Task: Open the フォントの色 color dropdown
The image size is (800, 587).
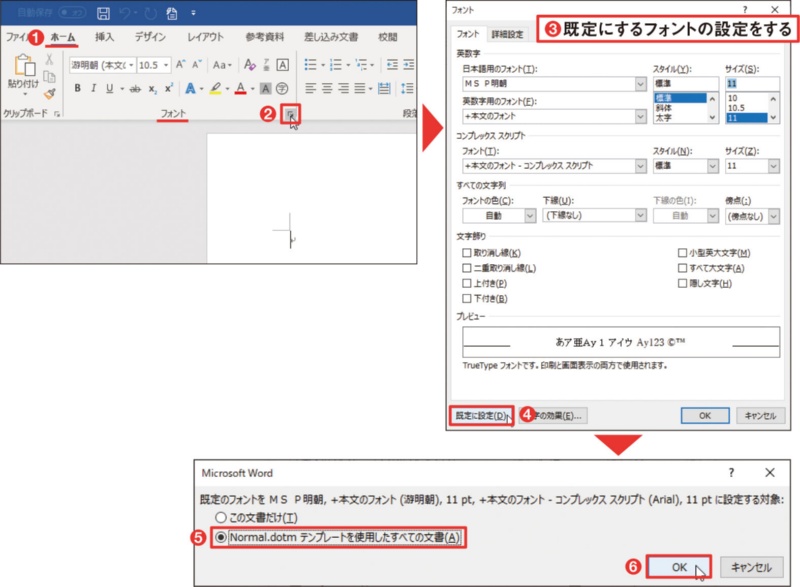Action: point(530,215)
